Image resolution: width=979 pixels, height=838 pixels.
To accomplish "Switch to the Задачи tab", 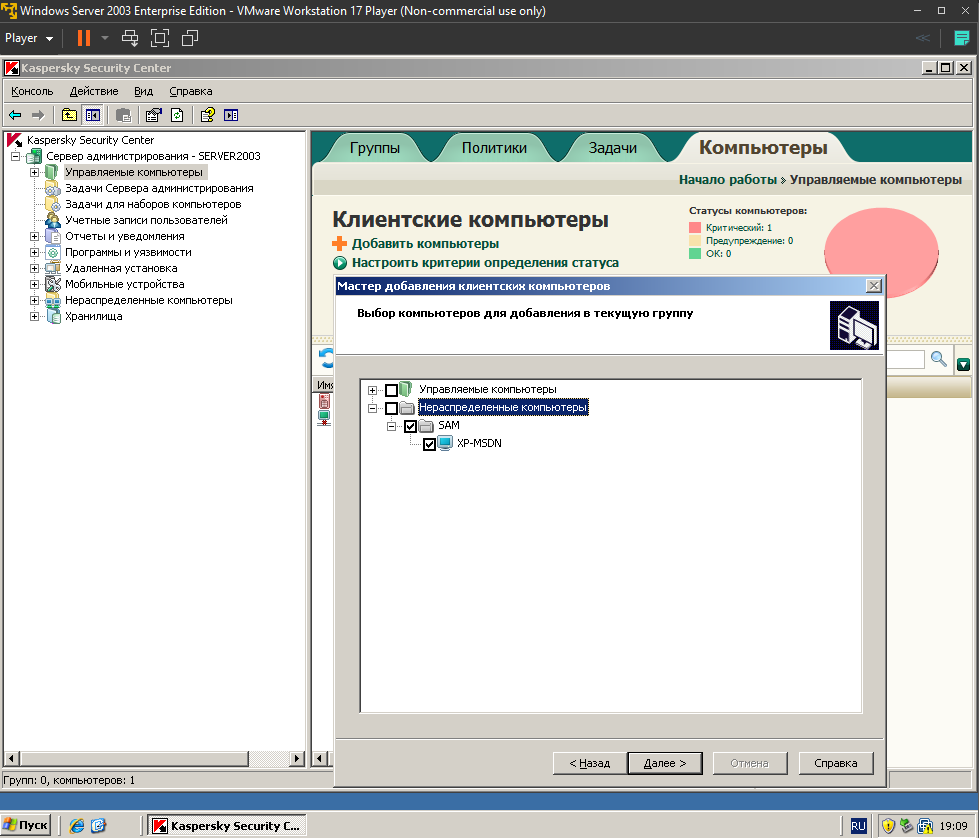I will (x=612, y=148).
